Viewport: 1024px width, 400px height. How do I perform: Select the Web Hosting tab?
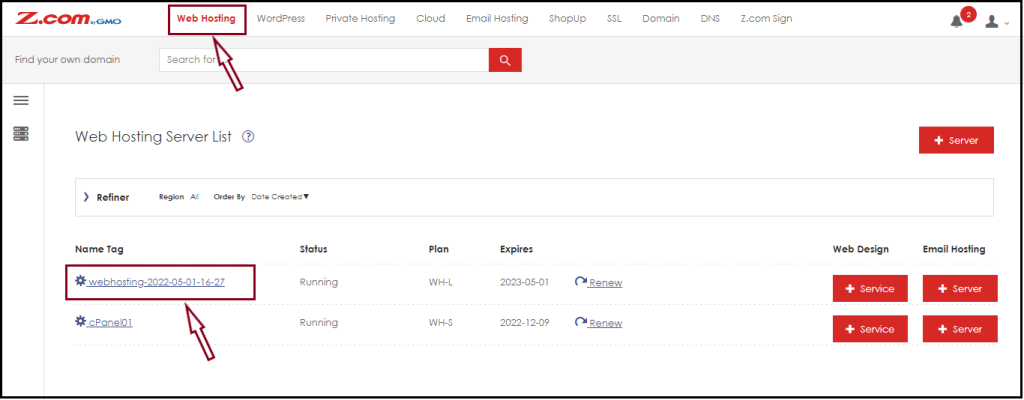coord(206,19)
